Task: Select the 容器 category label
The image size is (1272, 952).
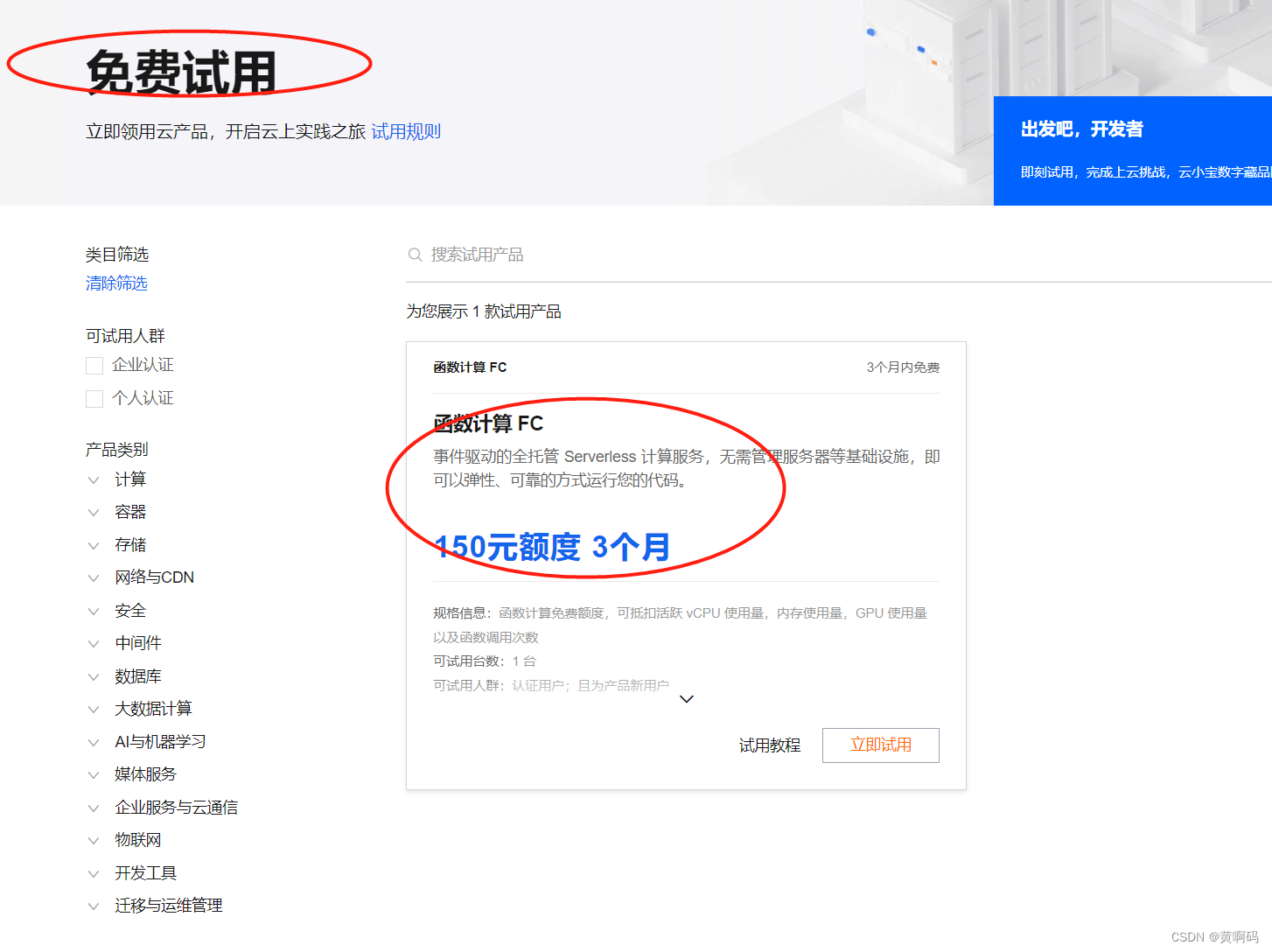Action: (x=130, y=513)
